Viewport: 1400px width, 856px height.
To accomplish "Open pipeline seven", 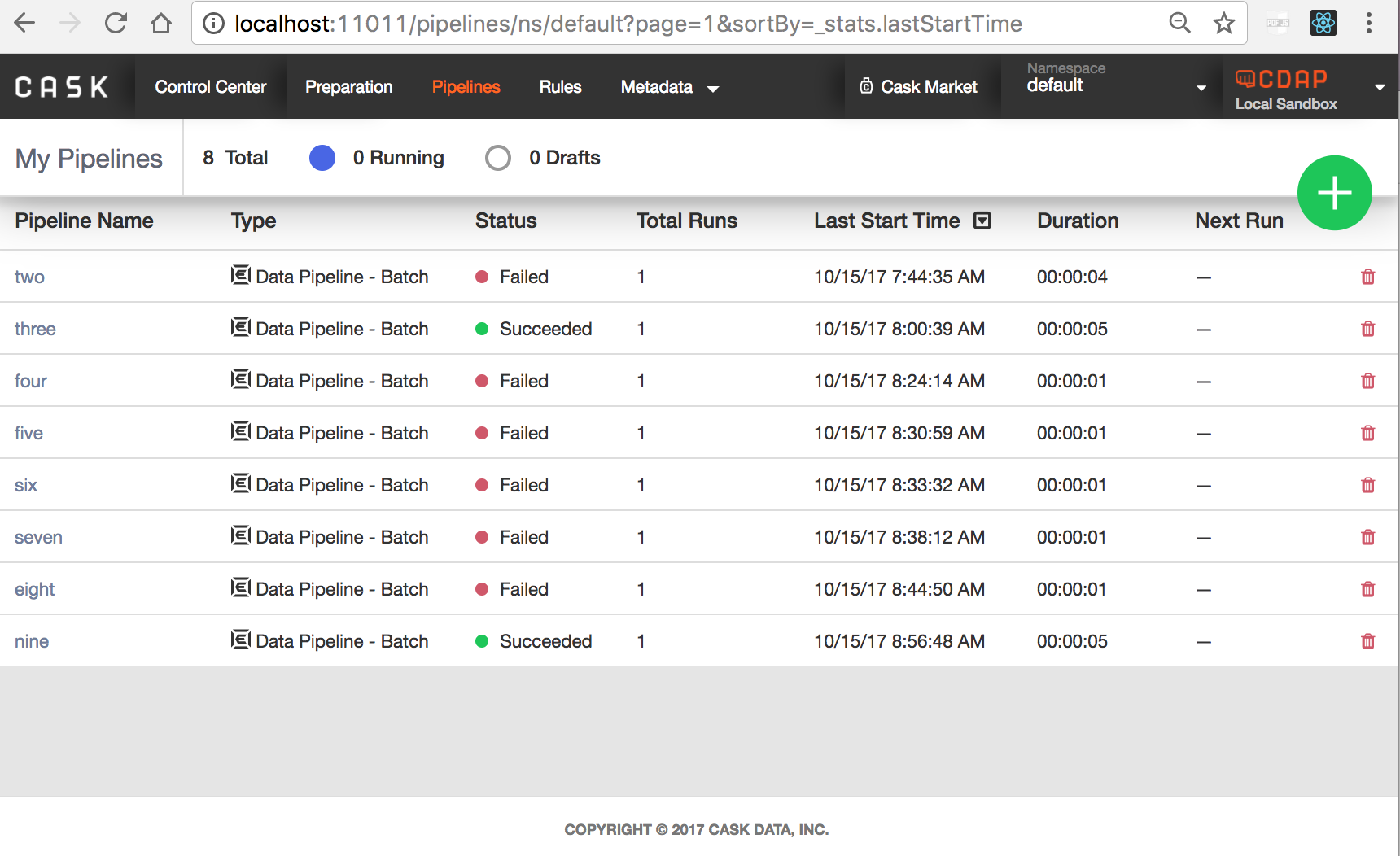I will [38, 538].
